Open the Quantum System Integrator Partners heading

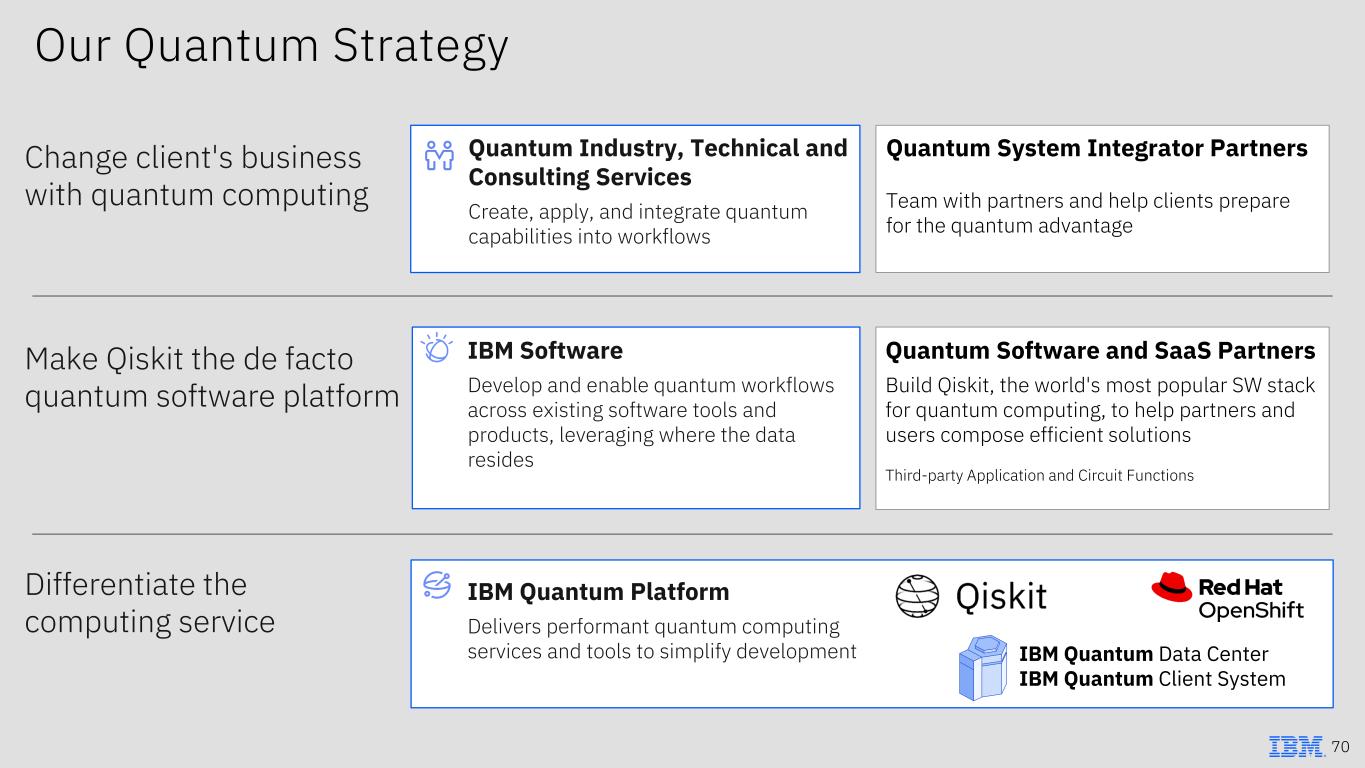coord(1097,148)
